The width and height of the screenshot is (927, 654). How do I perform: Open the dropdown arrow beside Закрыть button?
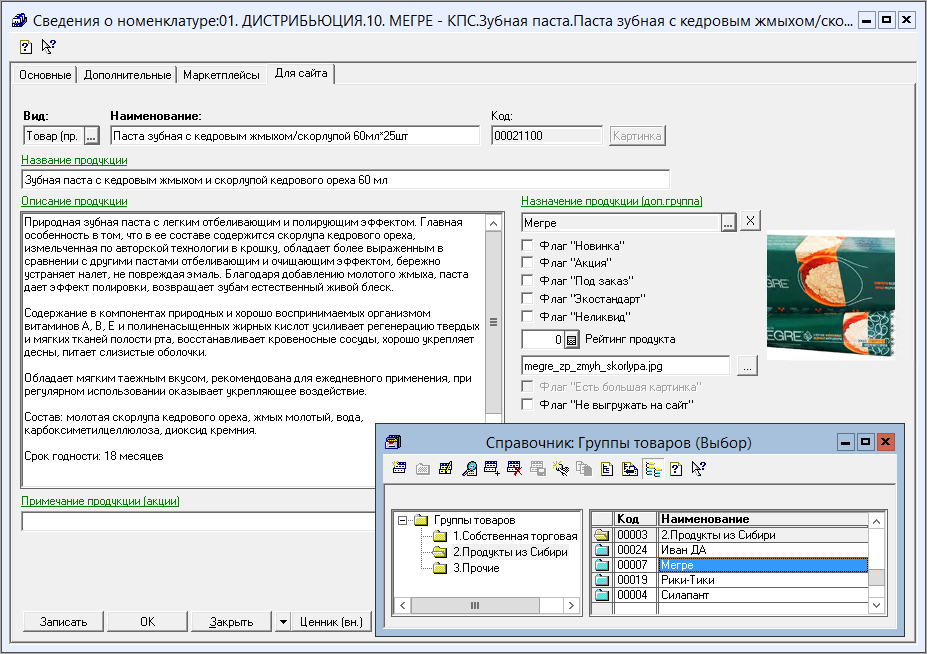pos(283,622)
